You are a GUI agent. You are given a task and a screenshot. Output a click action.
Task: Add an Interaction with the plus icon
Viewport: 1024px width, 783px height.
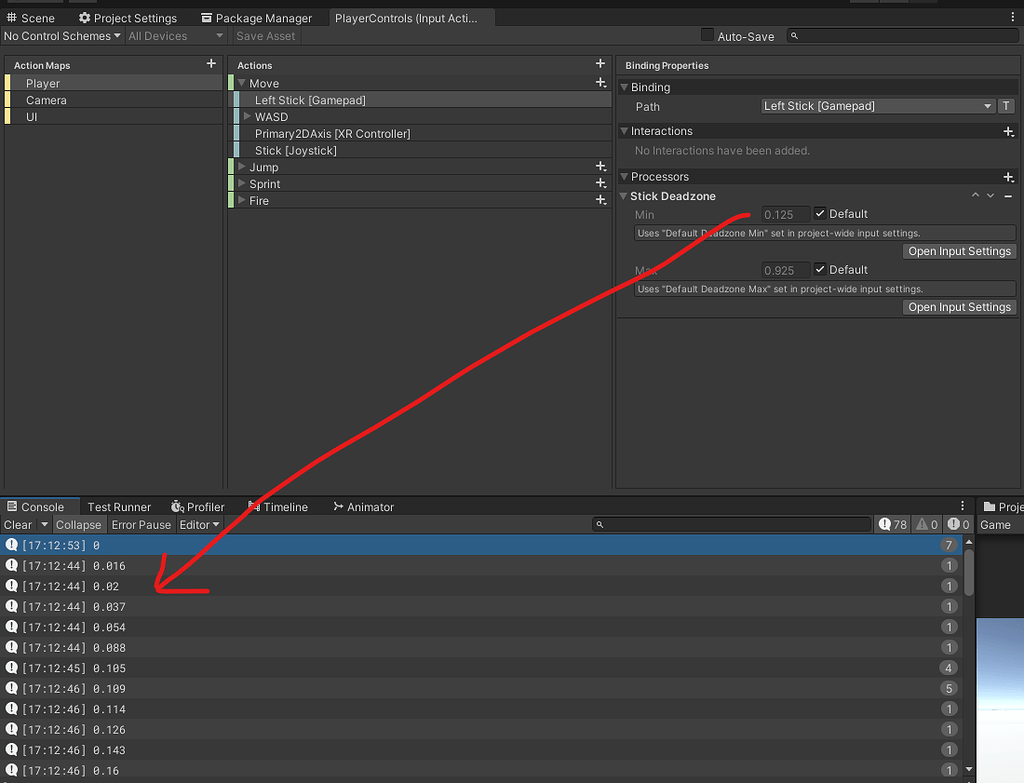coord(1008,130)
